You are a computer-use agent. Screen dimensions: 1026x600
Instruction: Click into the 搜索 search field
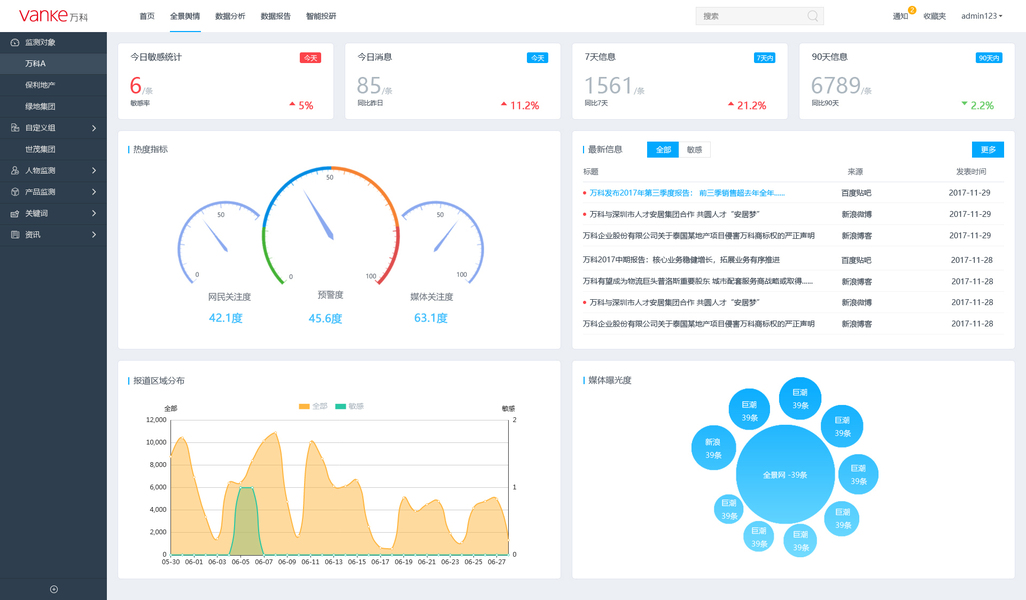(759, 16)
